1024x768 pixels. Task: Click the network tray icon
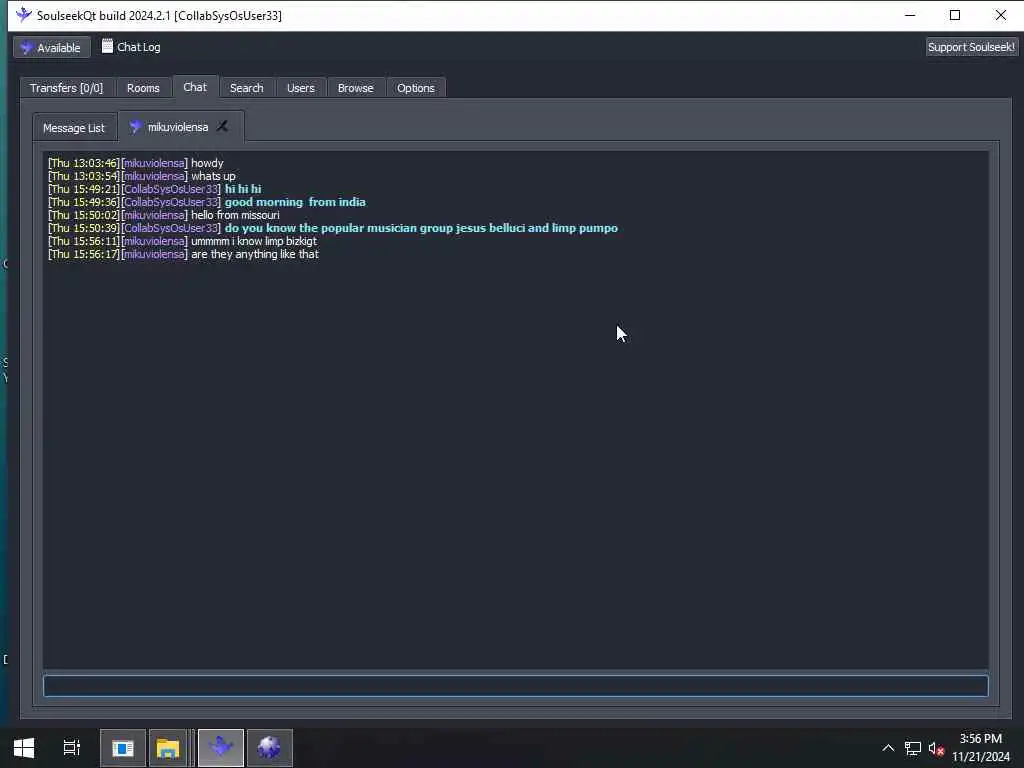pyautogui.click(x=912, y=748)
